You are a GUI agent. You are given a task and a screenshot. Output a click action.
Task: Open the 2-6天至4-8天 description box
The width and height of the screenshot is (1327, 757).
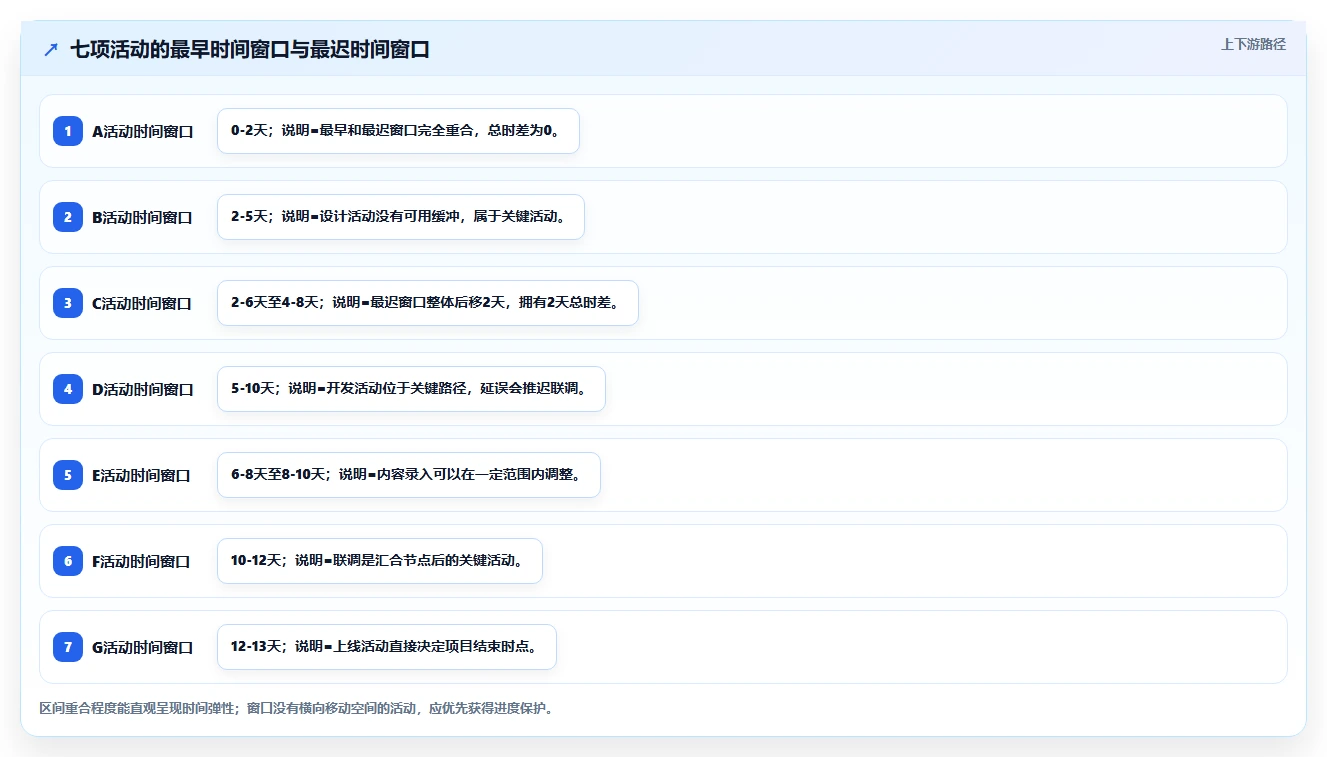(x=428, y=303)
